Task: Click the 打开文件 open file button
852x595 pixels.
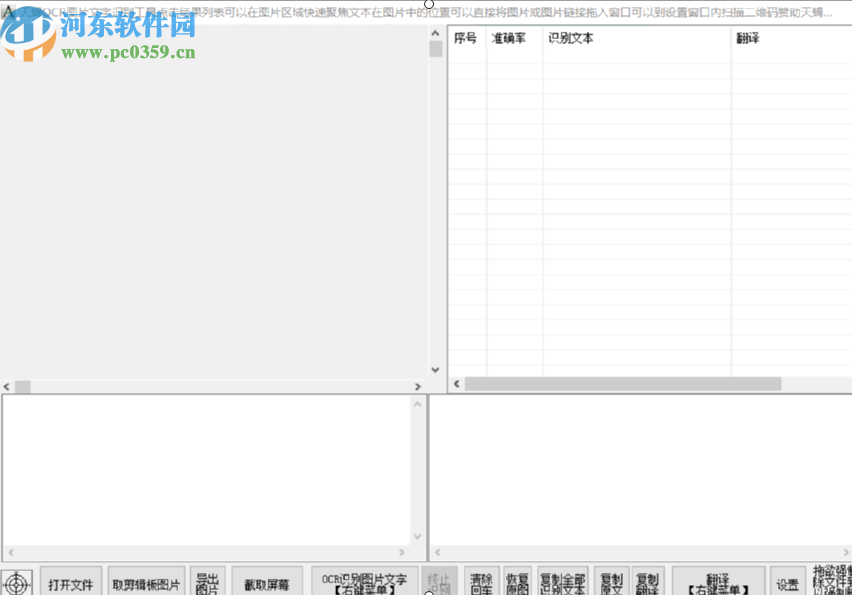Action: [x=71, y=582]
